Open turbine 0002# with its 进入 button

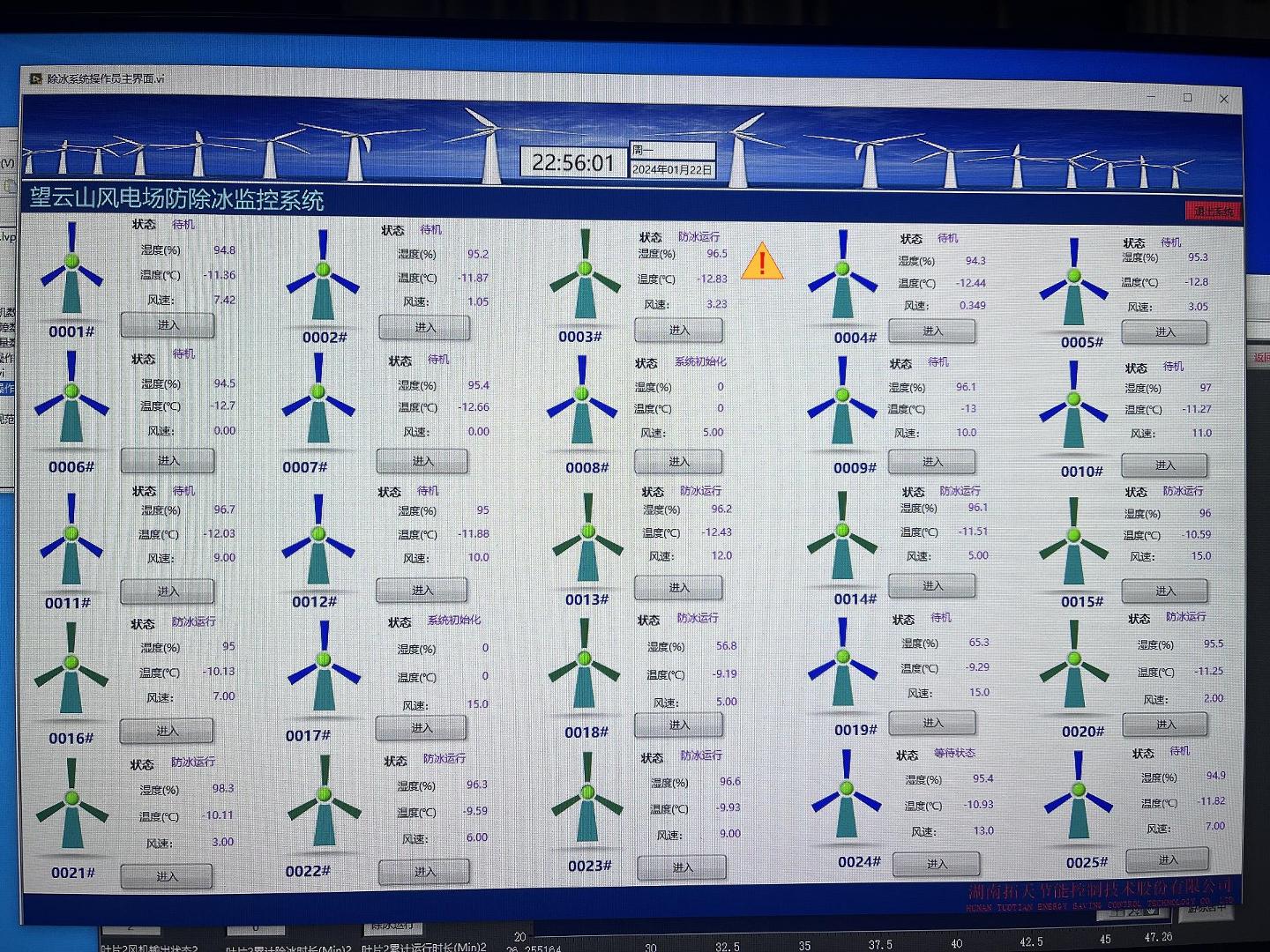pos(424,327)
